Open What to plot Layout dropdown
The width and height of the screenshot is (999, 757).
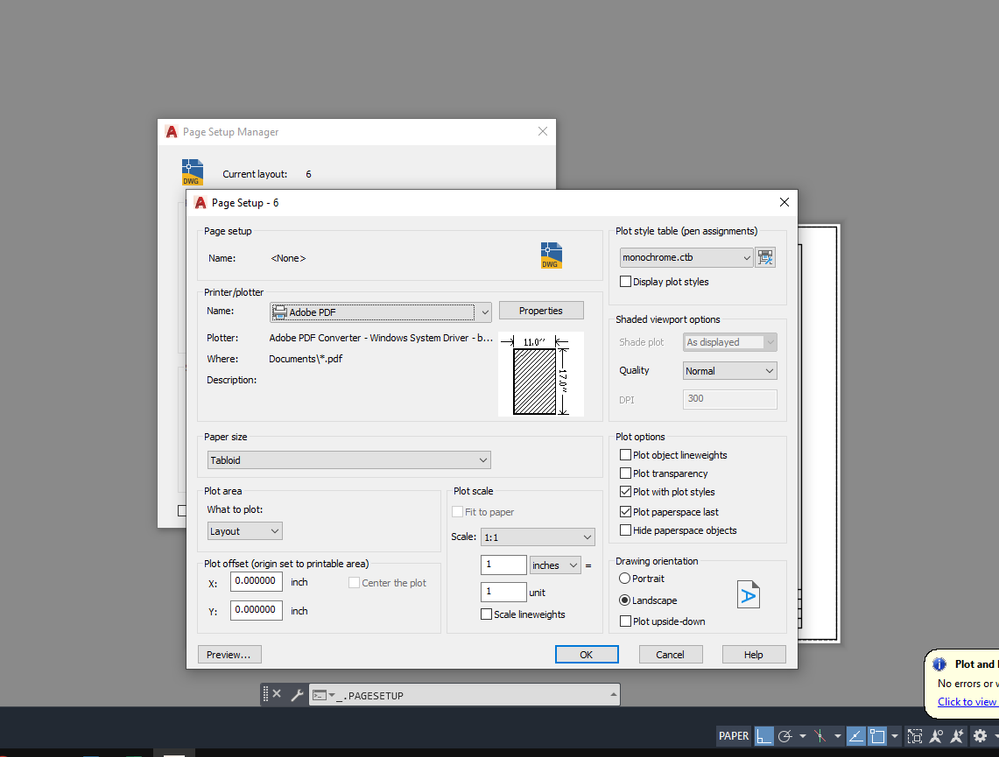pyautogui.click(x=245, y=531)
